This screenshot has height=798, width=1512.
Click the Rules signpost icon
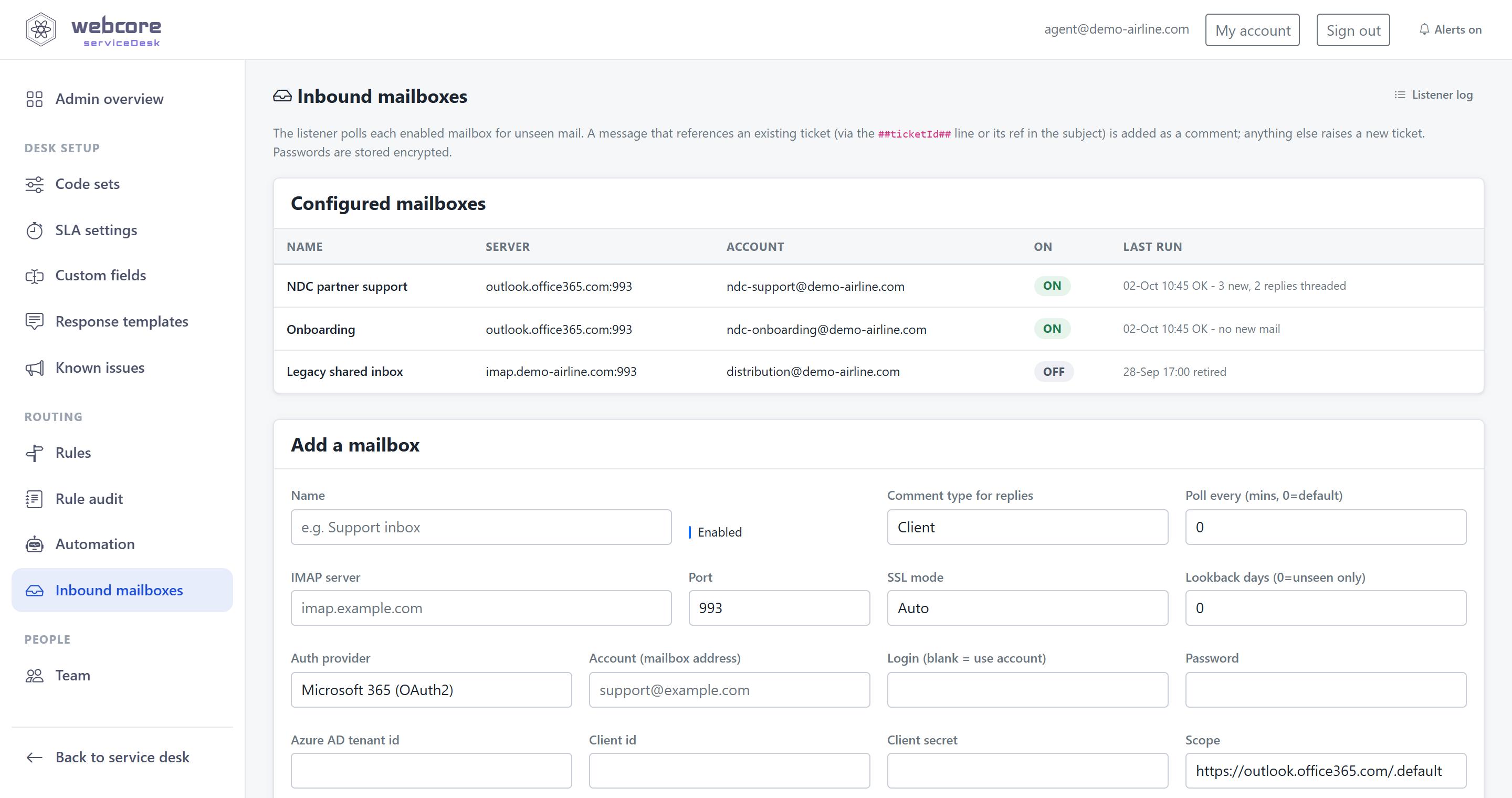[x=35, y=453]
